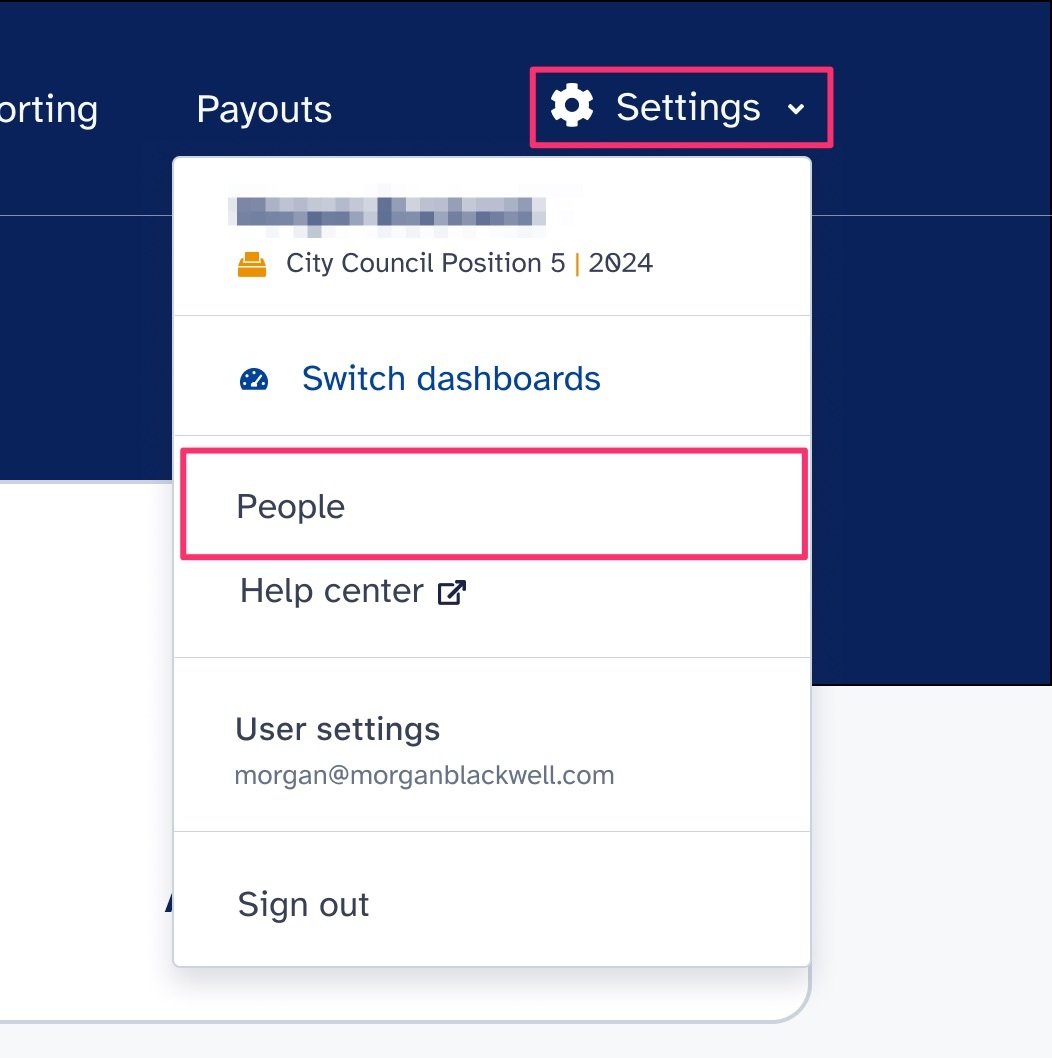
Task: Click the orange separator before 2024
Action: 577,263
